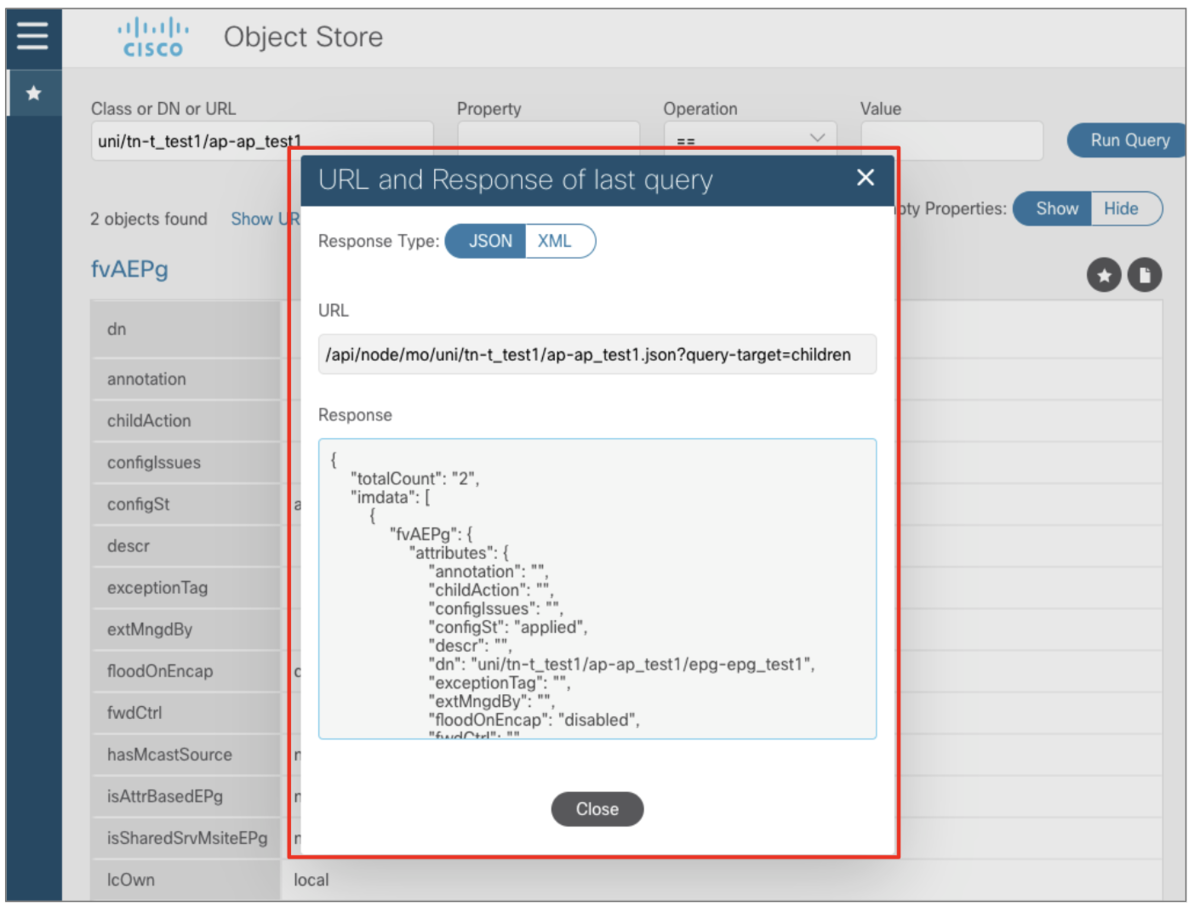Open the Operation dropdown
This screenshot has height=912, width=1200.
pos(750,138)
